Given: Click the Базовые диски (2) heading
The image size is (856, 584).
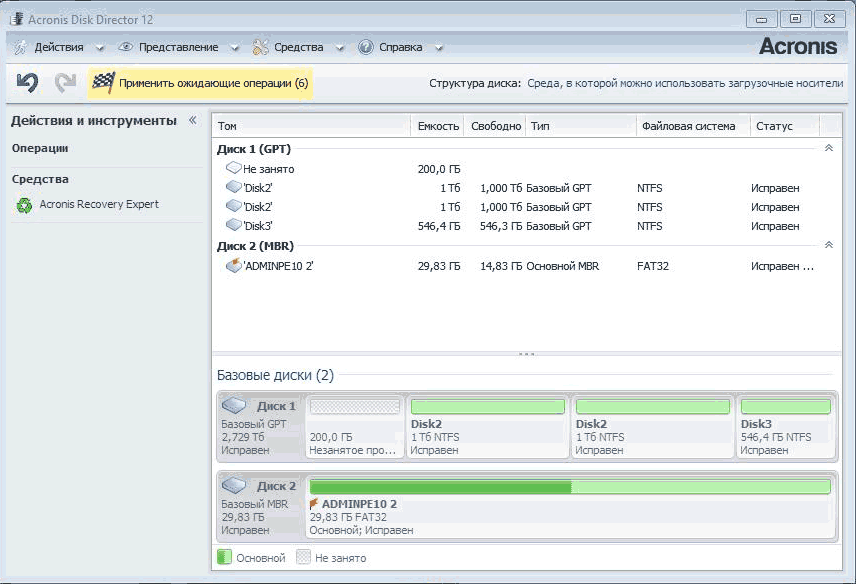Looking at the screenshot, I should tap(275, 376).
